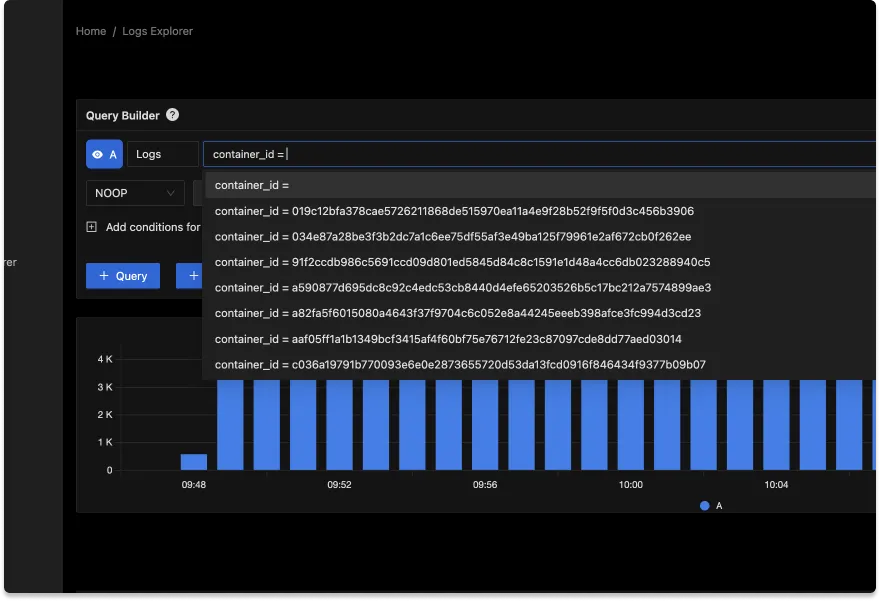Image resolution: width=880 pixels, height=601 pixels.
Task: Select the bare 'container_id =' suggestion
Action: point(540,185)
